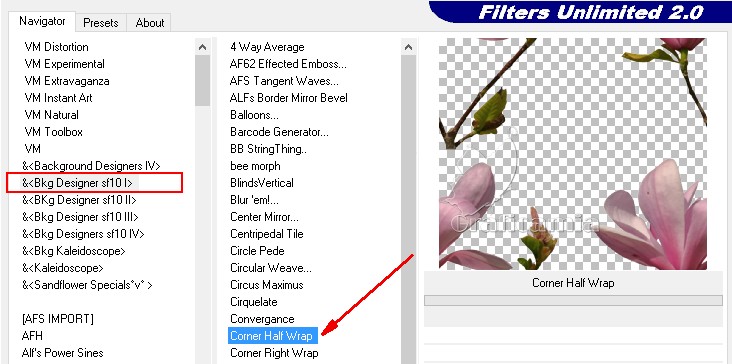
Task: Open Alf's Power Sines category
Action: [x=63, y=352]
